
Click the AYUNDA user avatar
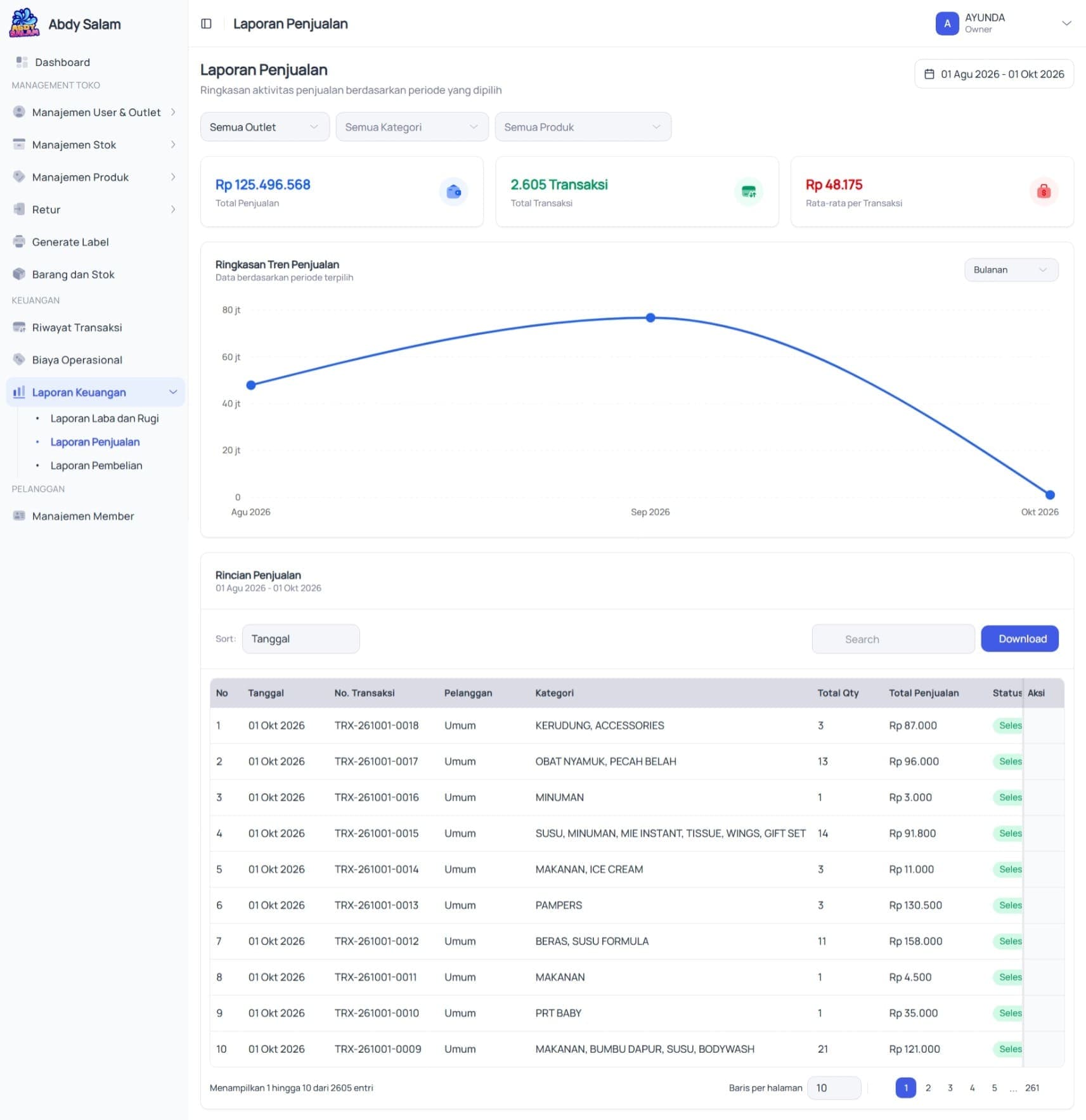(947, 23)
